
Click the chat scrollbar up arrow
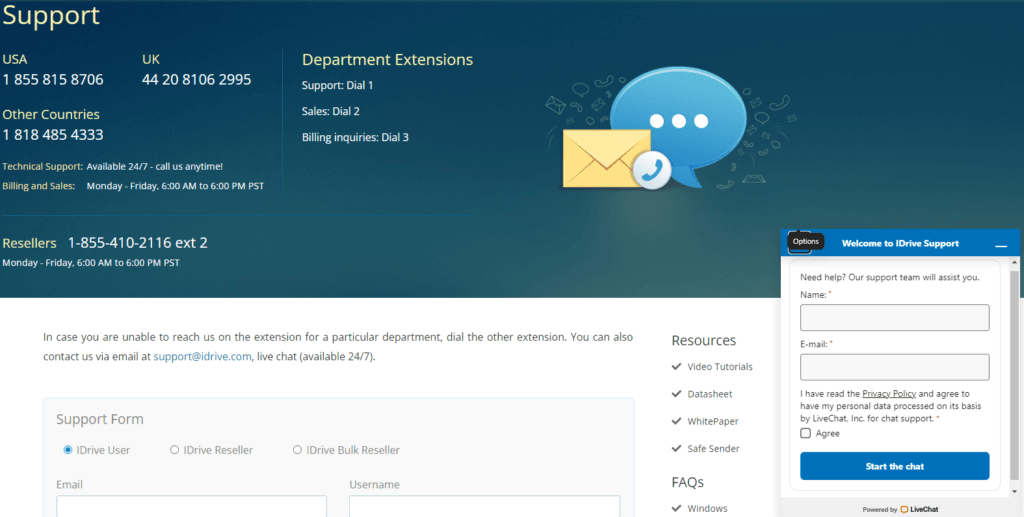[x=1014, y=262]
